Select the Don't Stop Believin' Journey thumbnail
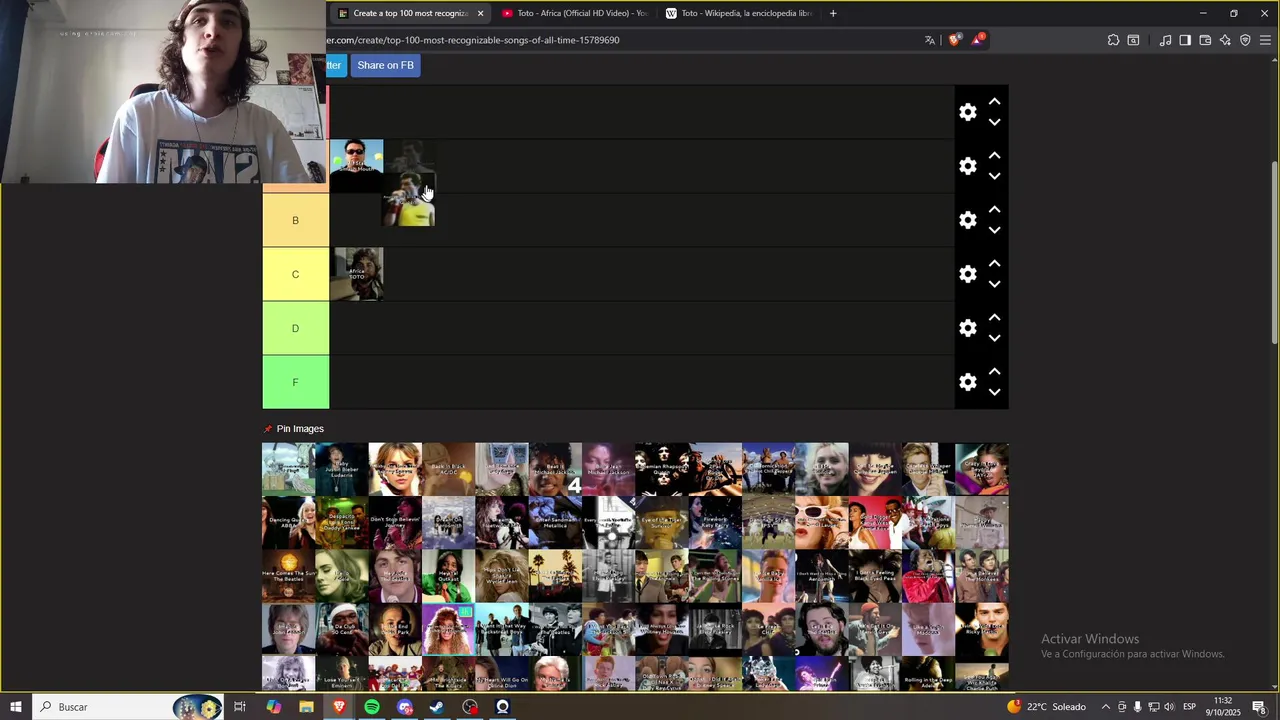 tap(395, 523)
